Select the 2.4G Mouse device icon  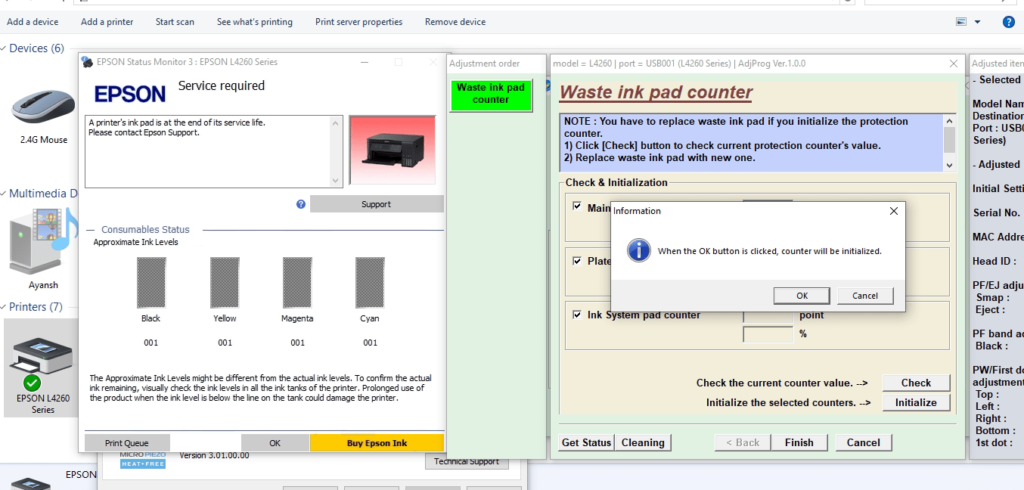pos(43,108)
